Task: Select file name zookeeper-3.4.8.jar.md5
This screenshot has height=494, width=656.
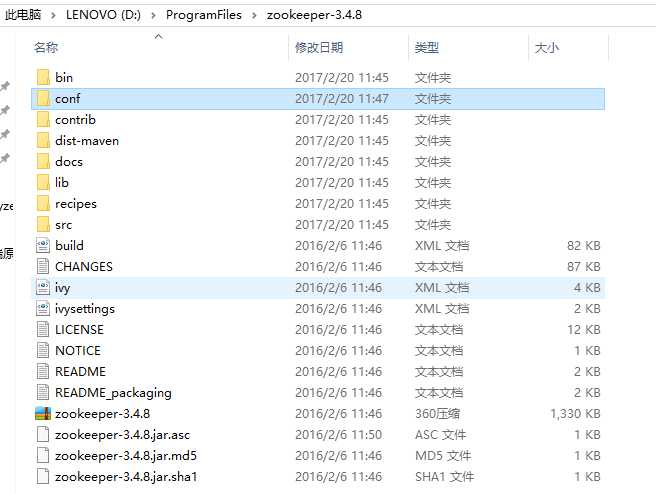Action: click(126, 456)
